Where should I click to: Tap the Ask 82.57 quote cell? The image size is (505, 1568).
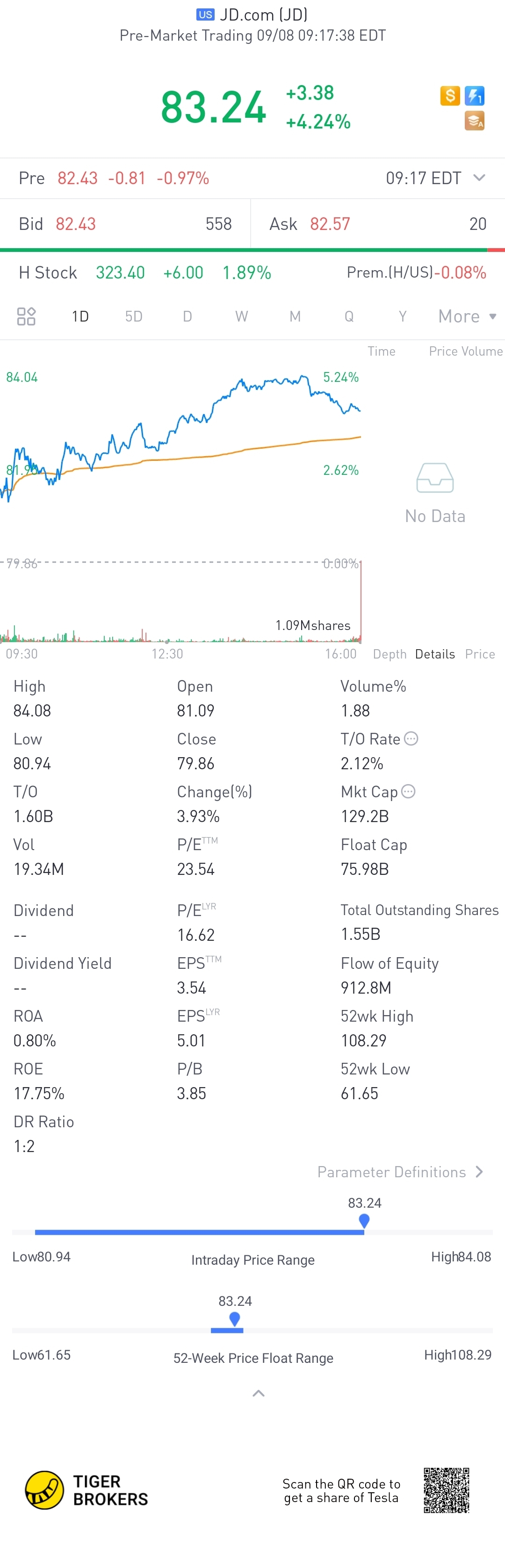(x=378, y=224)
